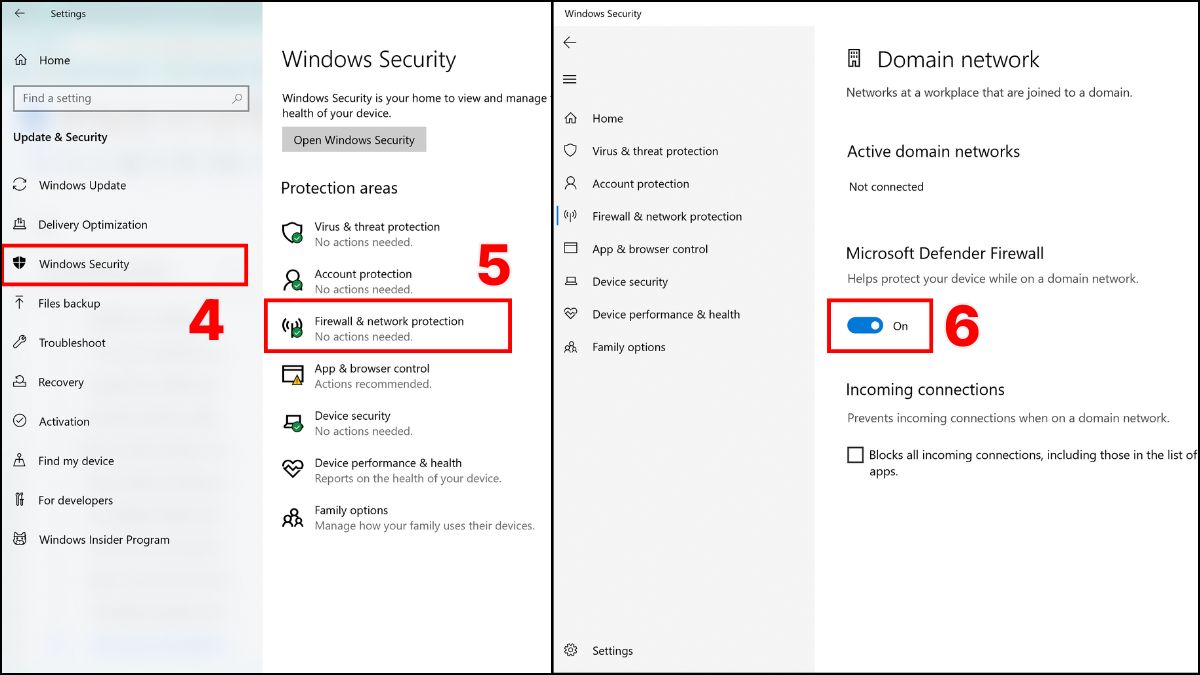Select Virus & threat protection in sidebar
This screenshot has width=1200, height=675.
pyautogui.click(x=655, y=151)
